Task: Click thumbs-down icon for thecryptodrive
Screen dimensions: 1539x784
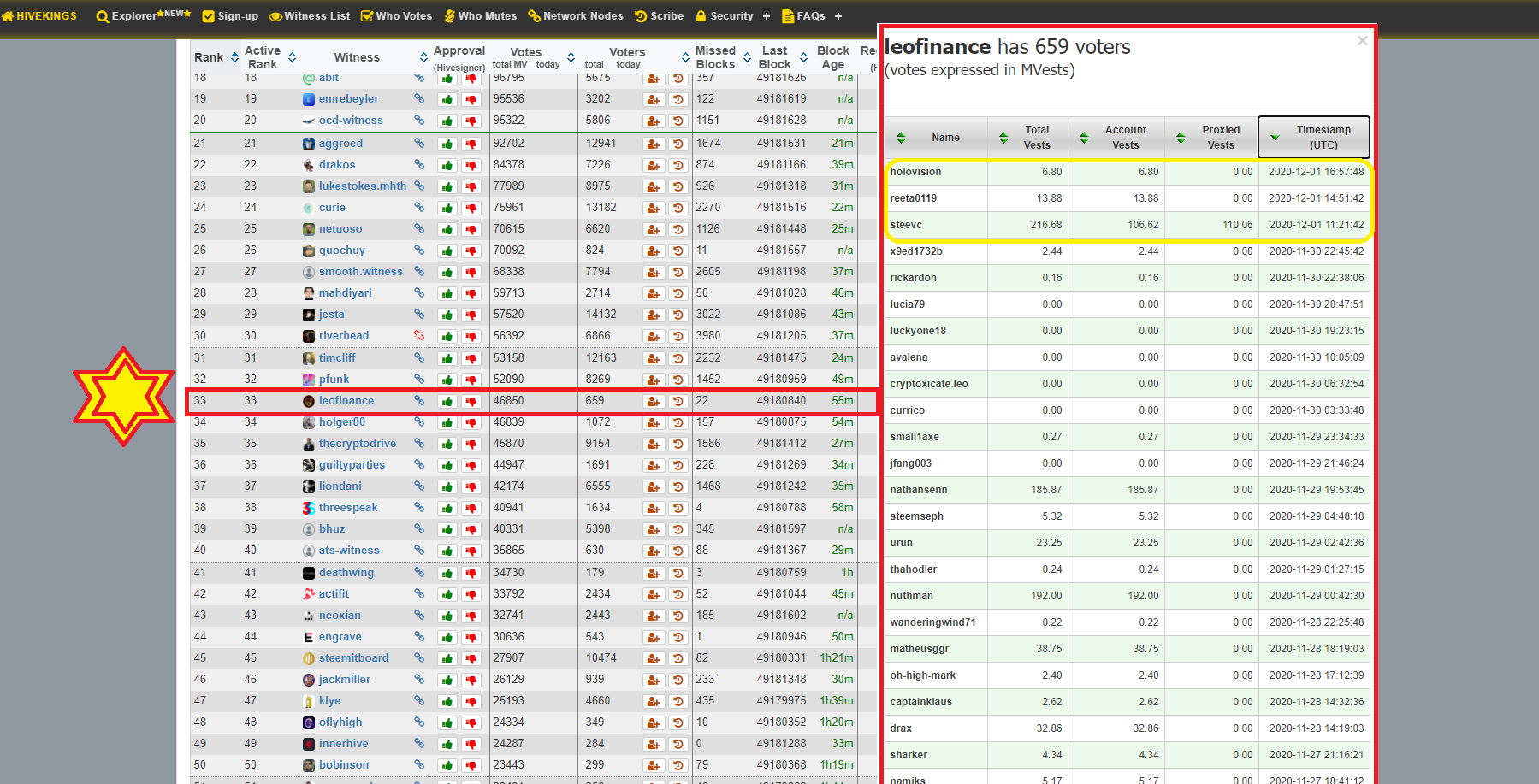Action: click(471, 444)
